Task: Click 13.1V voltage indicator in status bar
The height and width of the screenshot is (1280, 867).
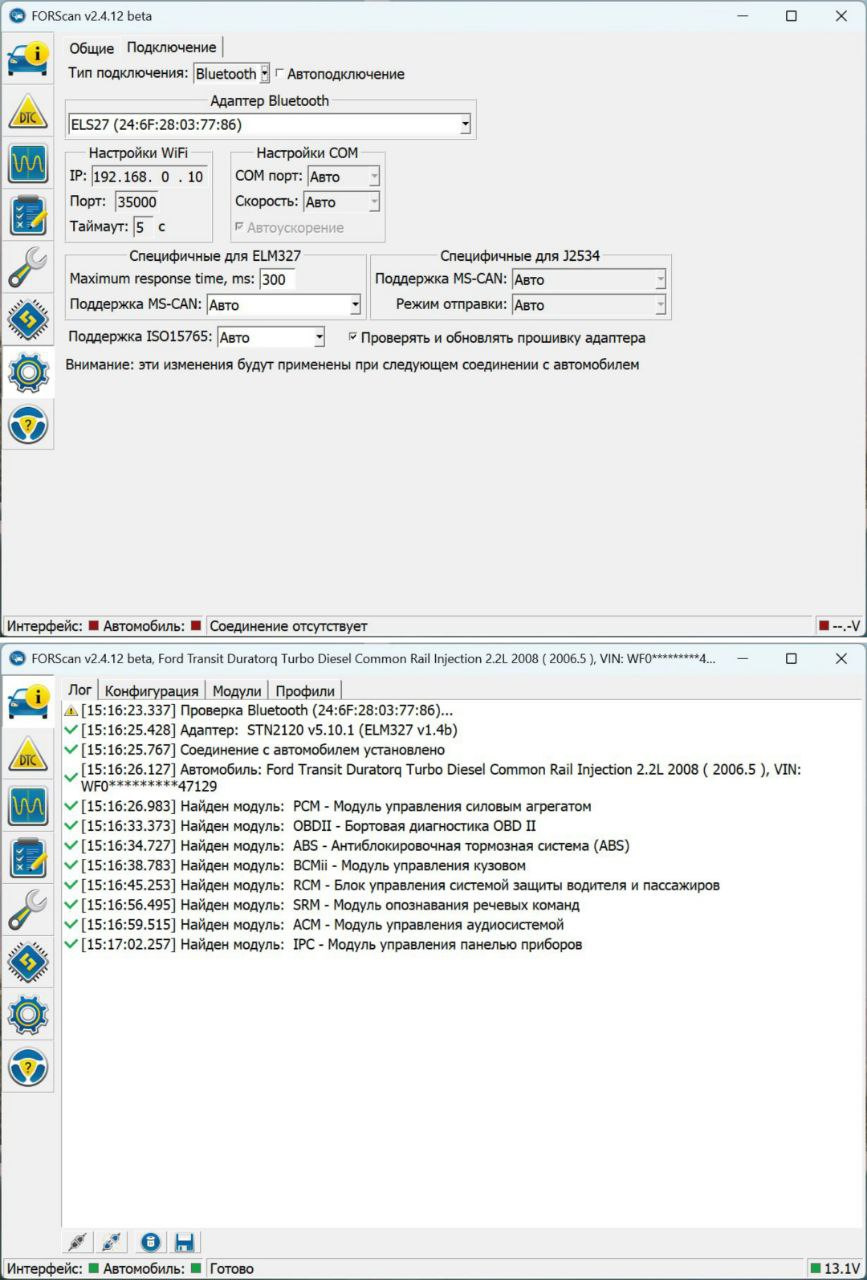Action: (x=835, y=1269)
